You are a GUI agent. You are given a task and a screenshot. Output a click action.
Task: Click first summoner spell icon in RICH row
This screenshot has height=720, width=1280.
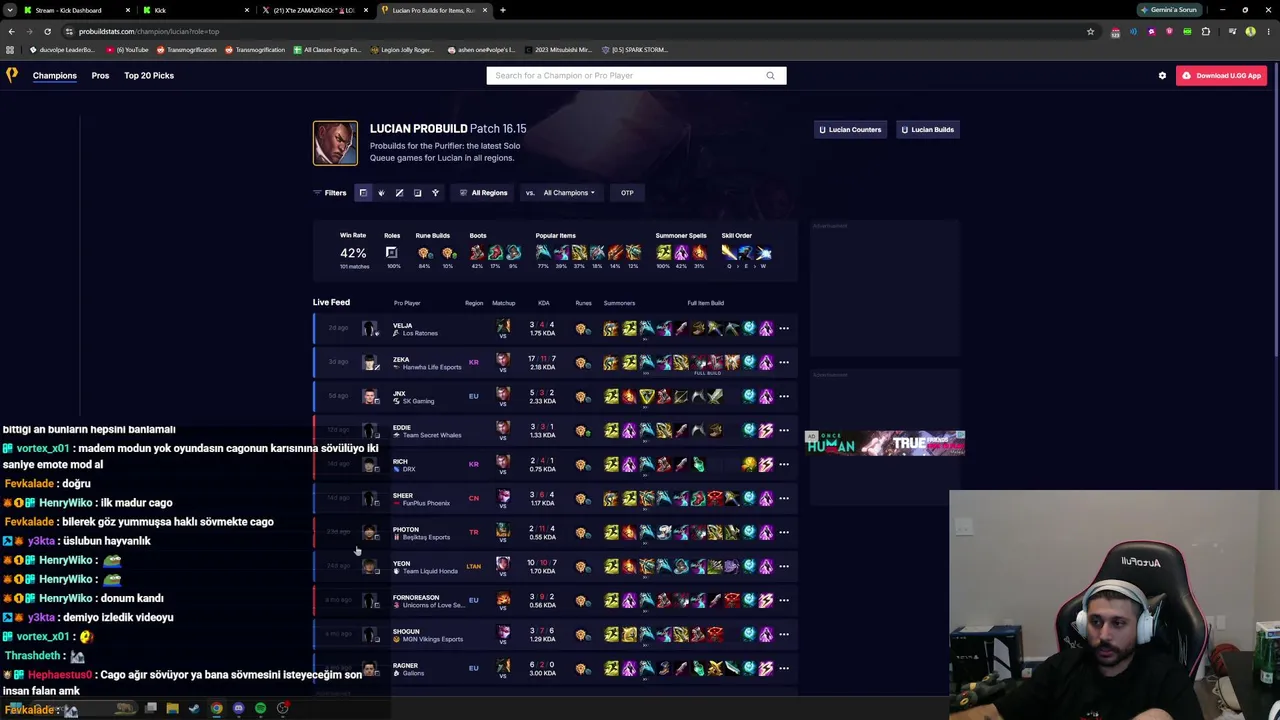coord(611,464)
